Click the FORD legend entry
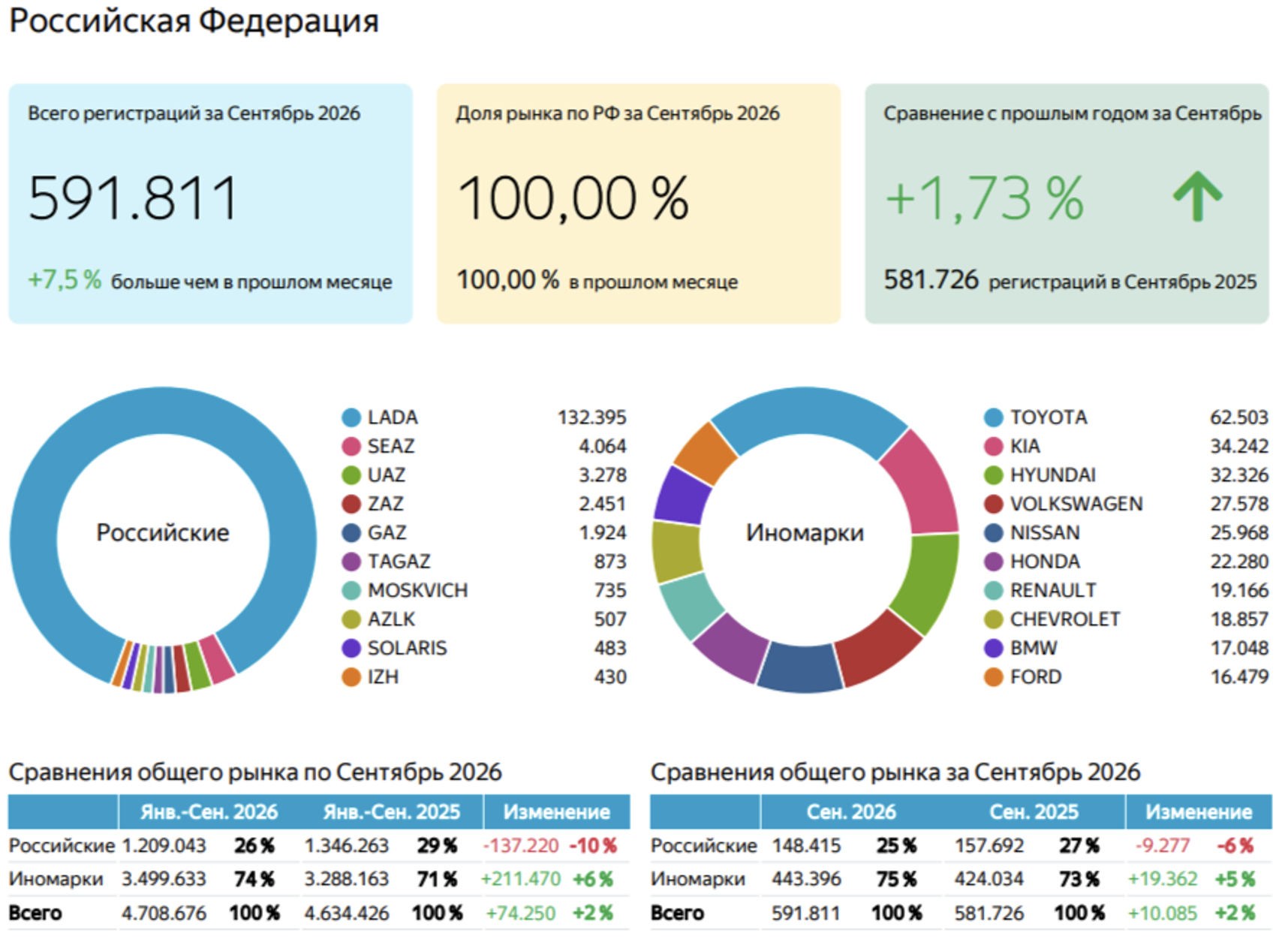1288x937 pixels. click(x=1127, y=677)
